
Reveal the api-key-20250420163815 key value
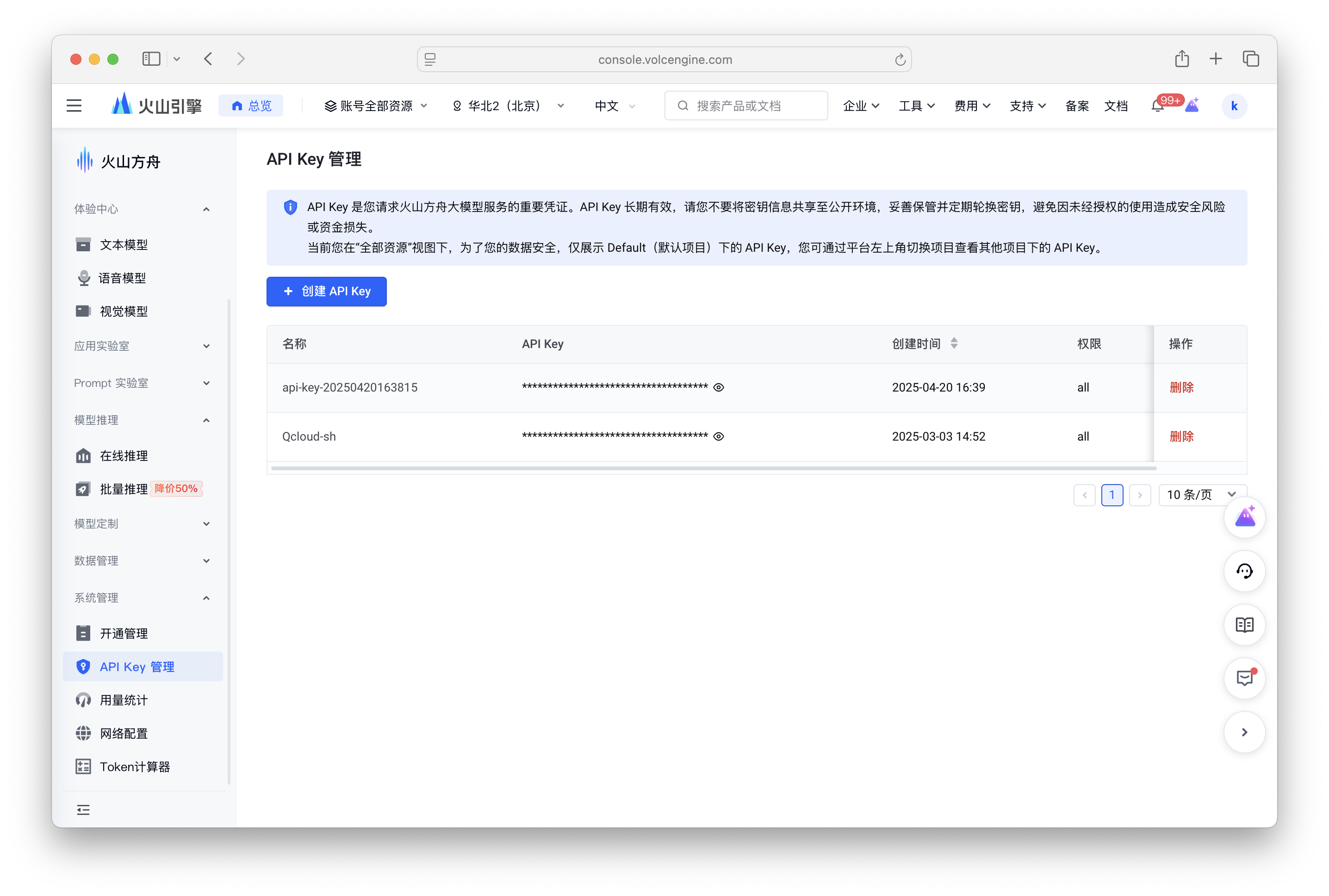718,387
